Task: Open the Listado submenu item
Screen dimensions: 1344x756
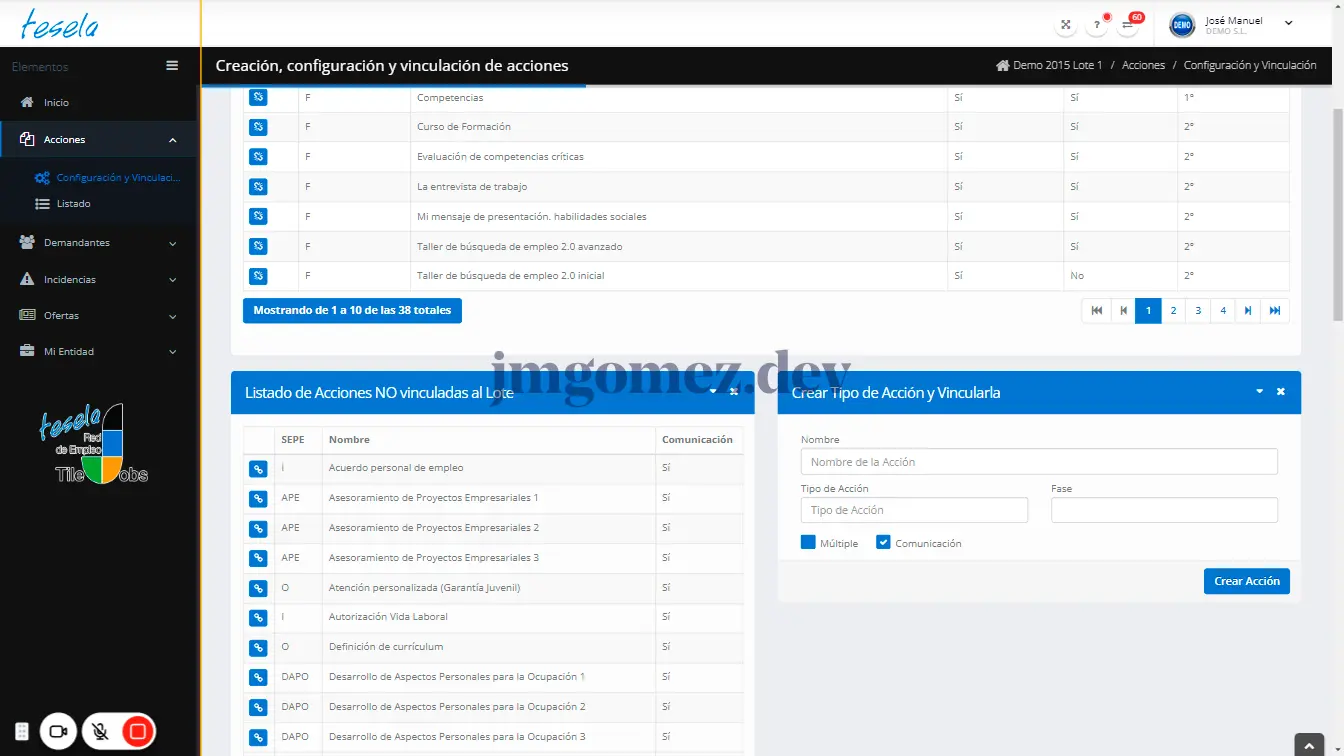Action: [73, 204]
